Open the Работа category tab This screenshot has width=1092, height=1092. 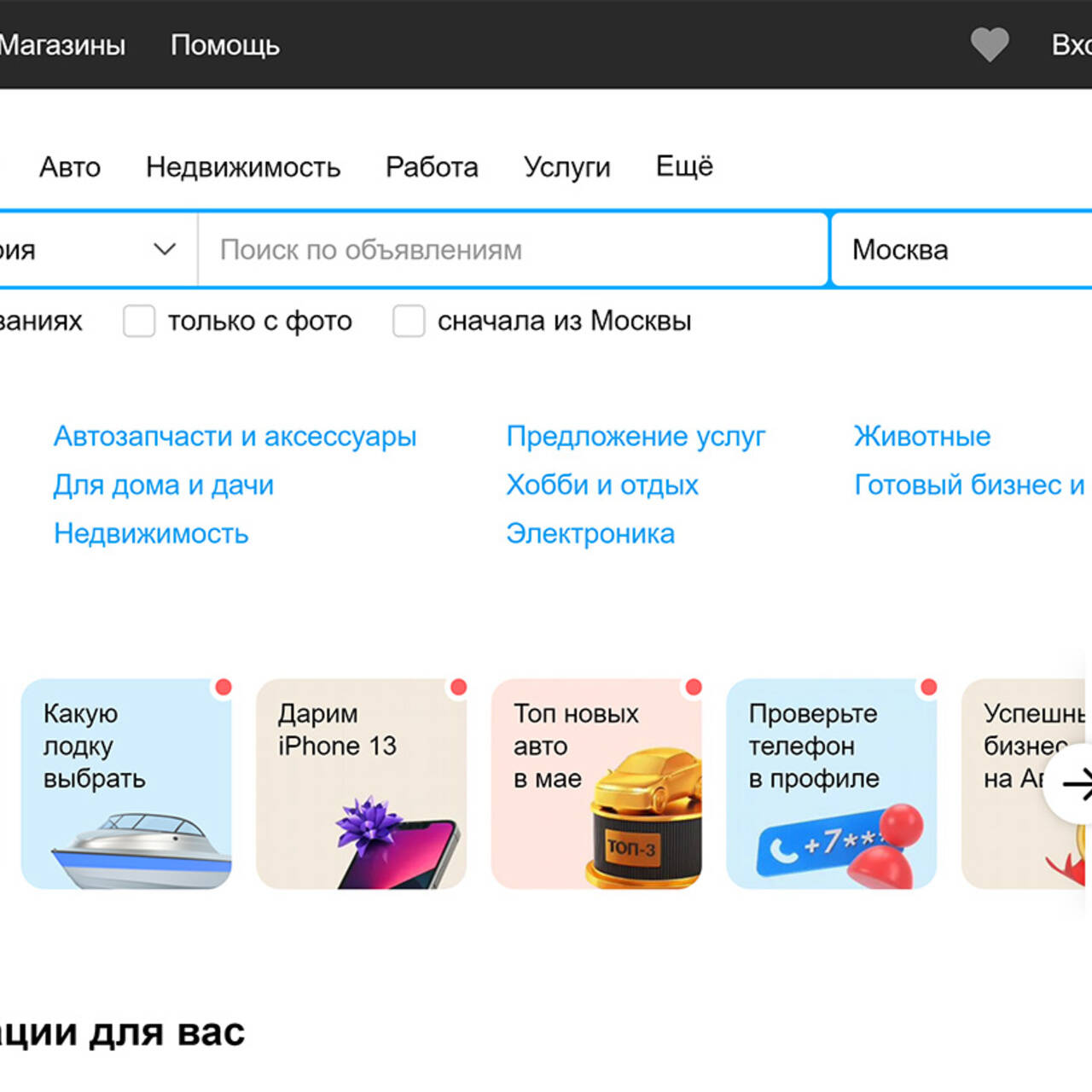(x=432, y=166)
